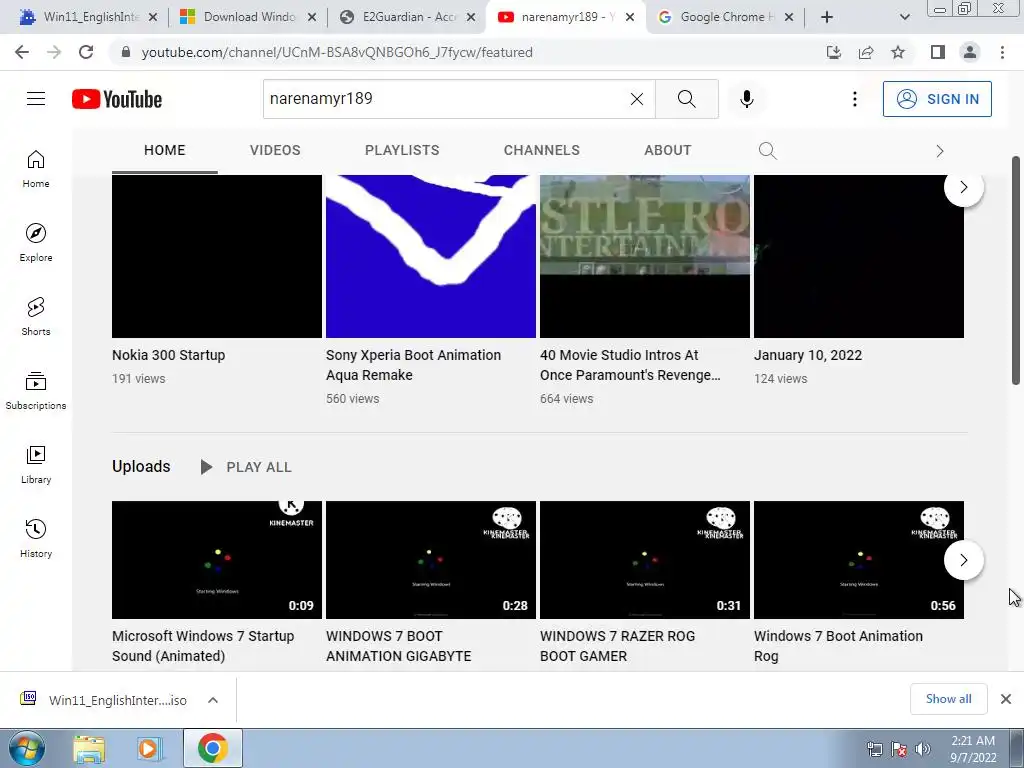Go to Home in the sidebar
1024x768 pixels.
tap(36, 169)
